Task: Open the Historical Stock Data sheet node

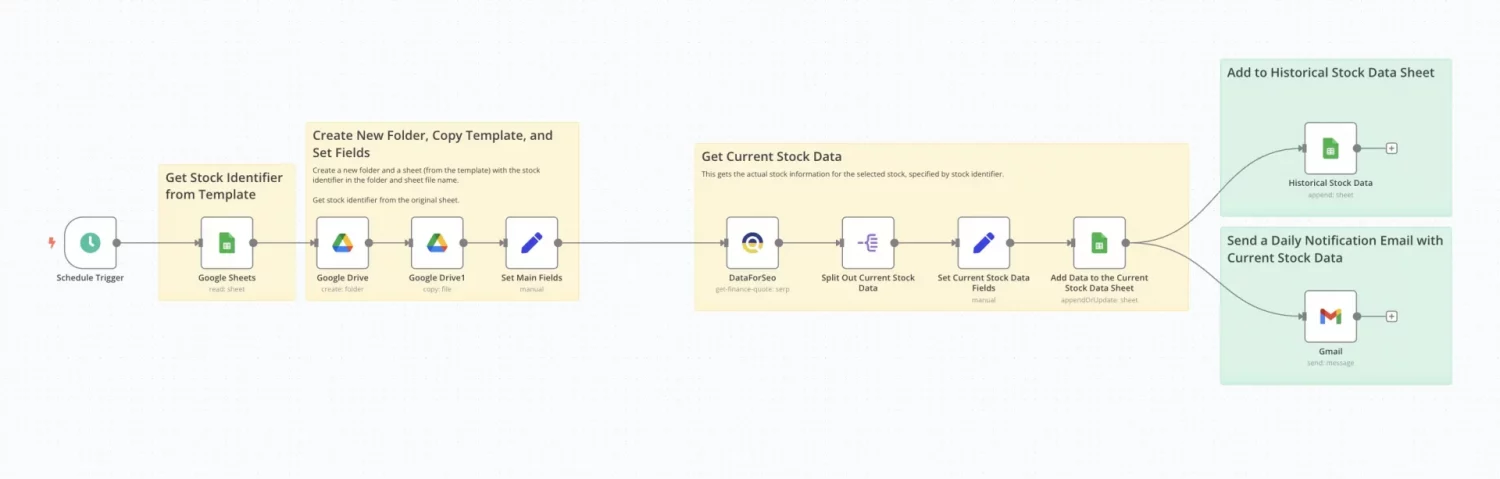Action: pos(1330,148)
